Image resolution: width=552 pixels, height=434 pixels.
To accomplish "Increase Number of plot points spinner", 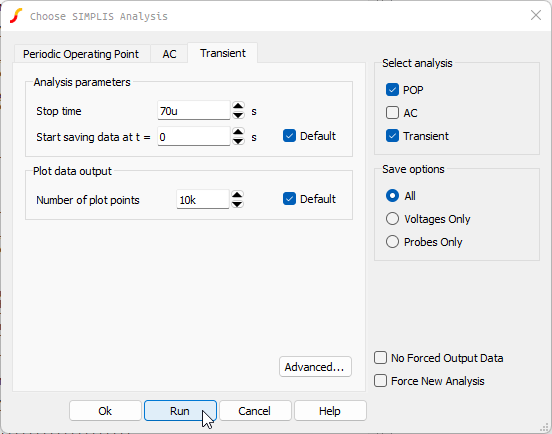I will [x=237, y=195].
